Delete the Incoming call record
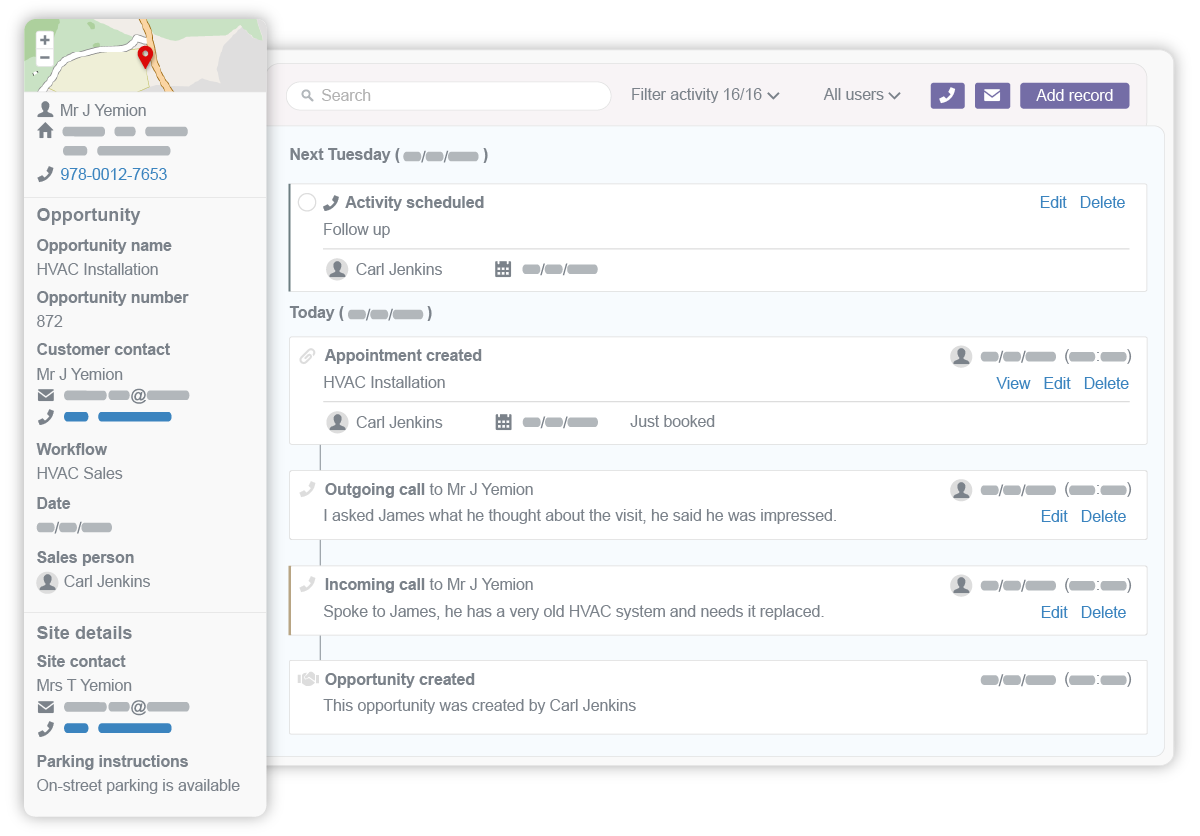 [1103, 611]
